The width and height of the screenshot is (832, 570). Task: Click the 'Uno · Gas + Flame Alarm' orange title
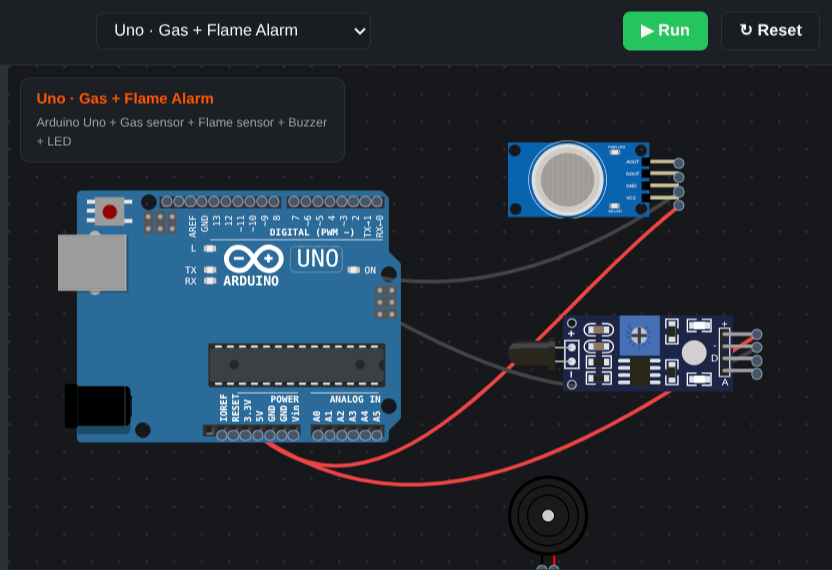coord(125,99)
